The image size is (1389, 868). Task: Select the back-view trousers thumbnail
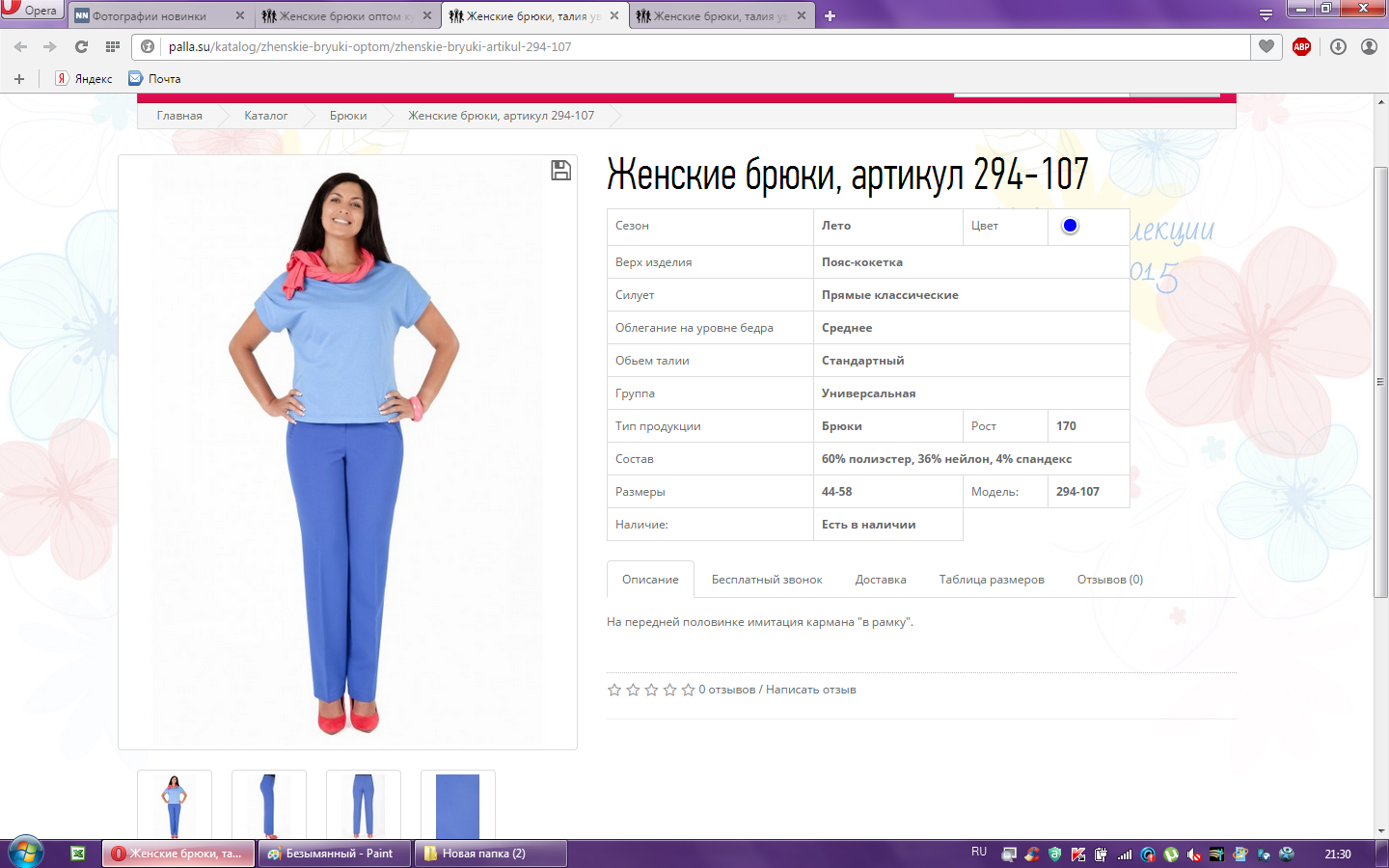(364, 805)
